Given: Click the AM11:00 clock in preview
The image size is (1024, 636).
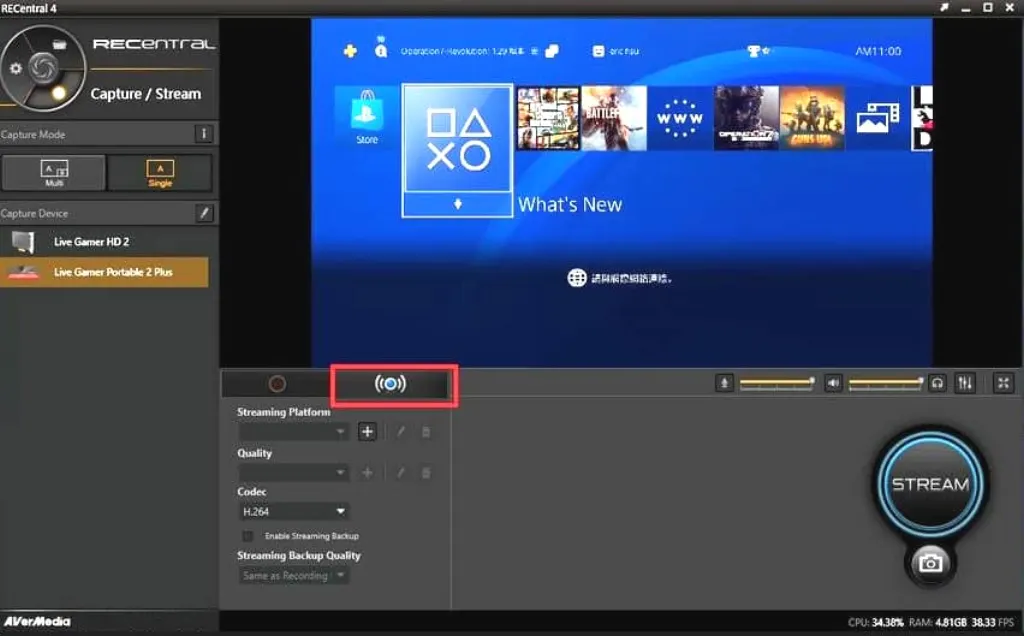Looking at the screenshot, I should coord(878,51).
